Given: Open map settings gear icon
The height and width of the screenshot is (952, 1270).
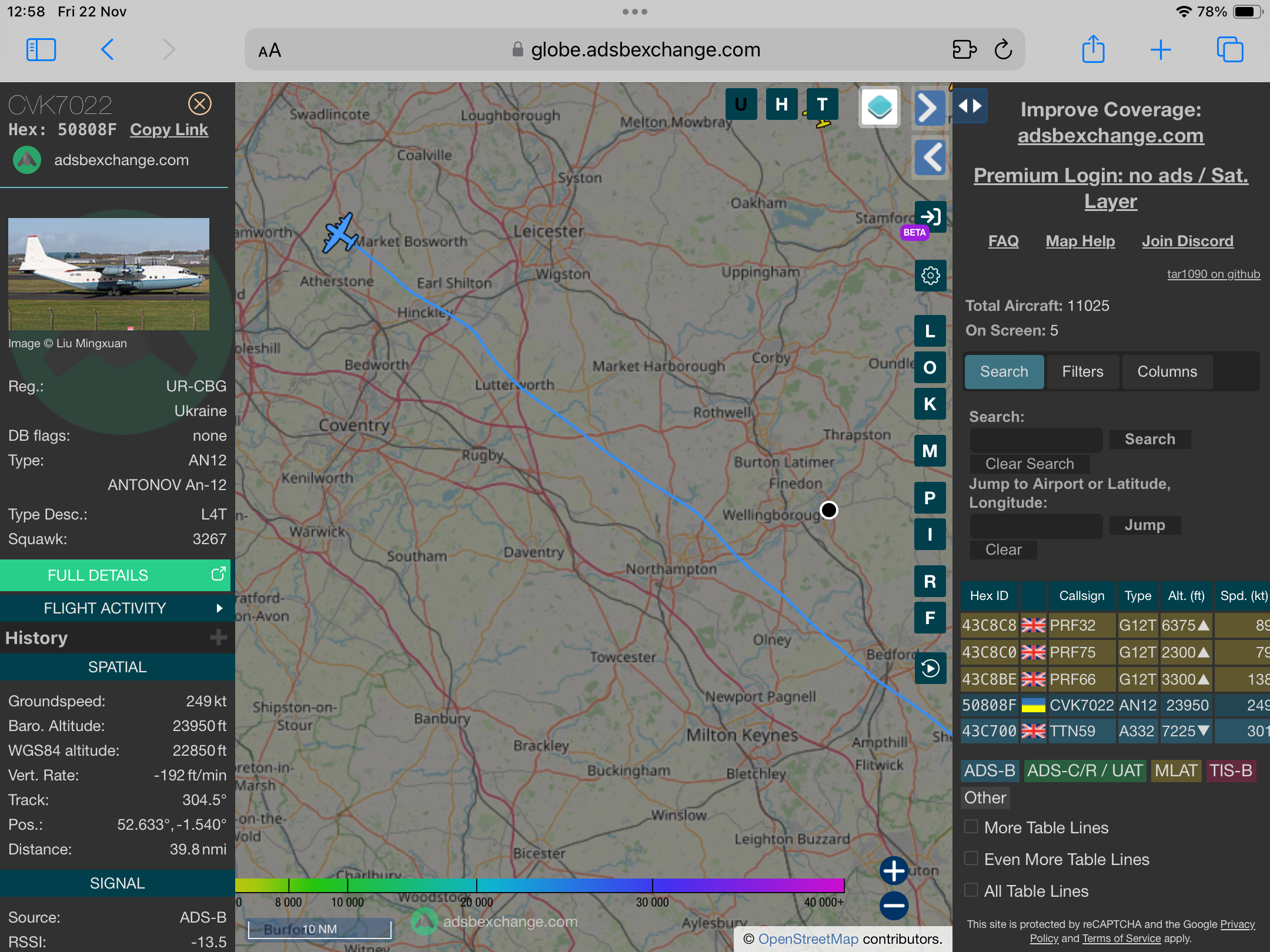Looking at the screenshot, I should [x=930, y=276].
